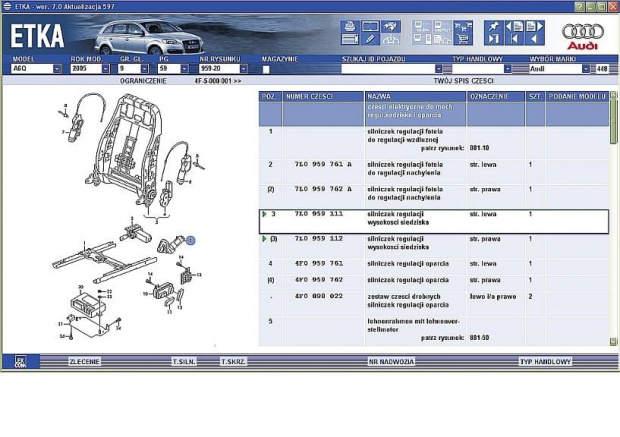
Task: Click the multiple small carts icon
Action: click(463, 26)
